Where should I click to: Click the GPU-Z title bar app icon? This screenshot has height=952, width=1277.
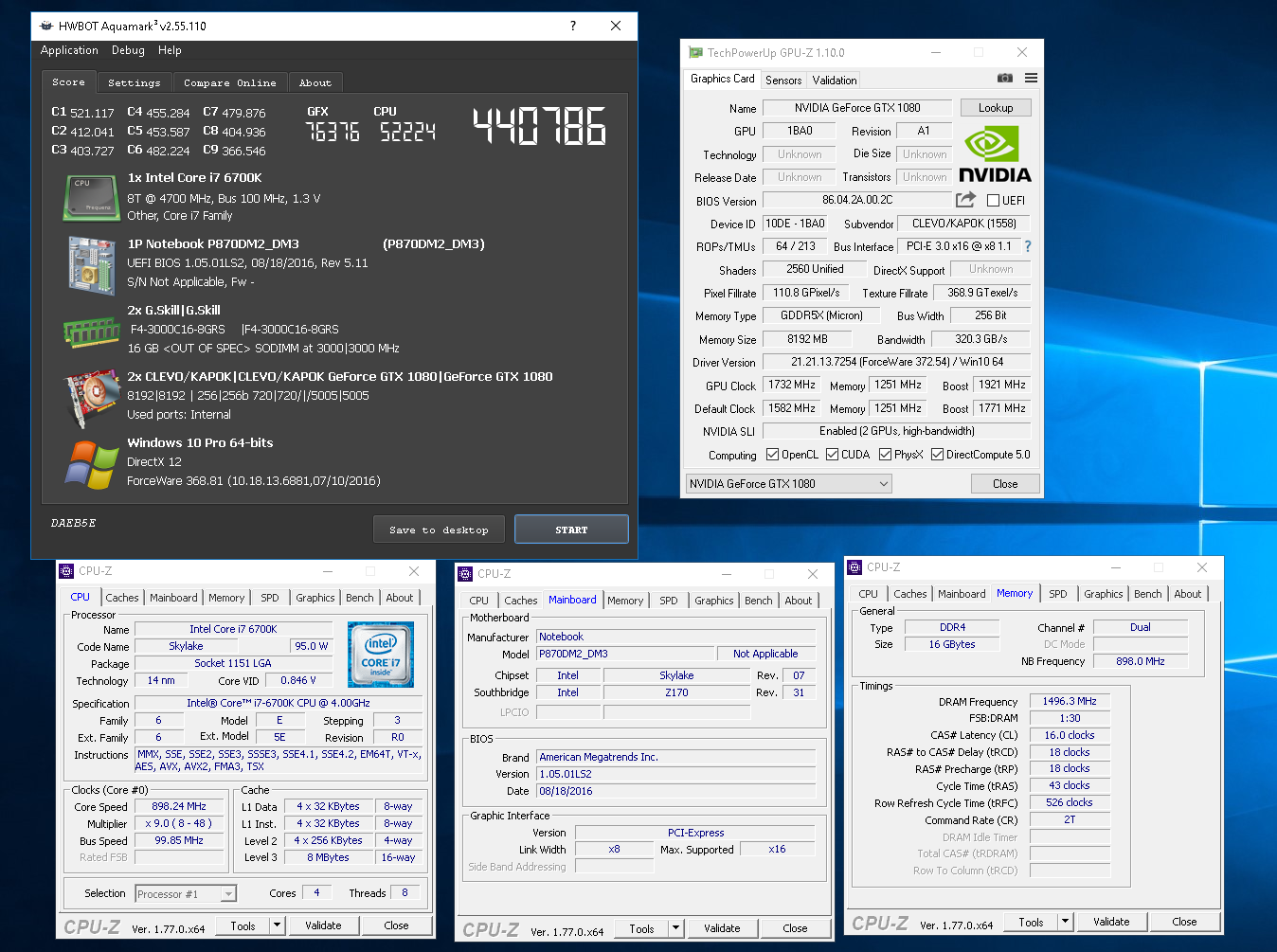pyautogui.click(x=696, y=53)
